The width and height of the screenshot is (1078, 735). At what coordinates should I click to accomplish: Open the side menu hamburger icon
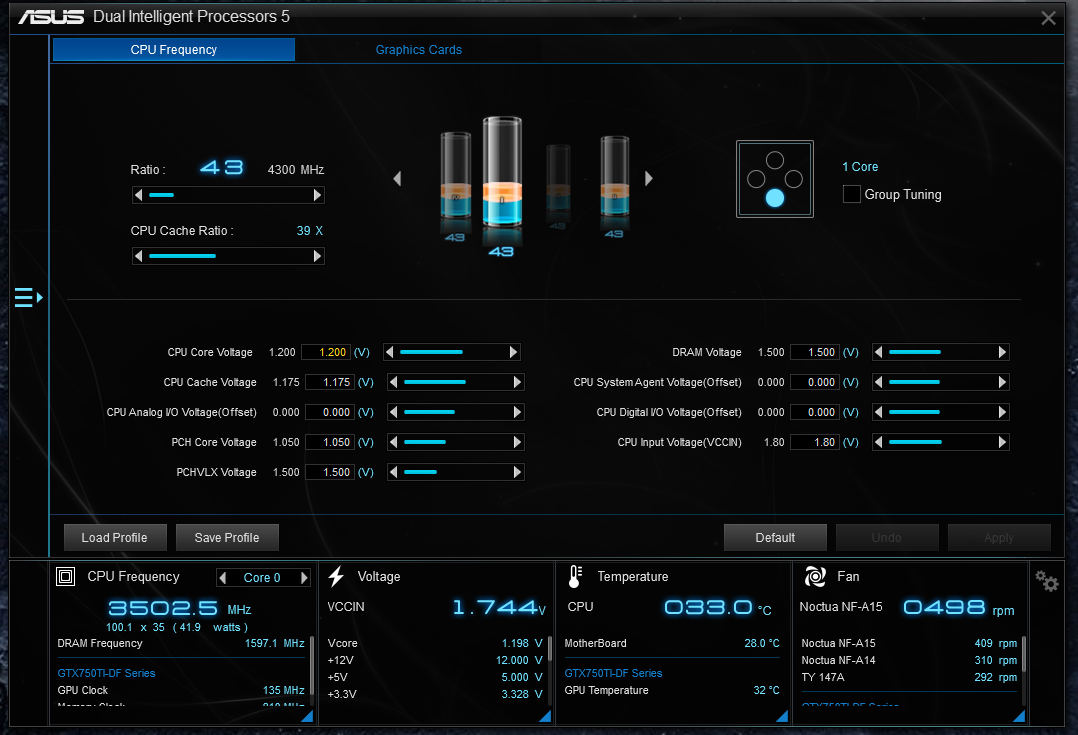point(28,298)
